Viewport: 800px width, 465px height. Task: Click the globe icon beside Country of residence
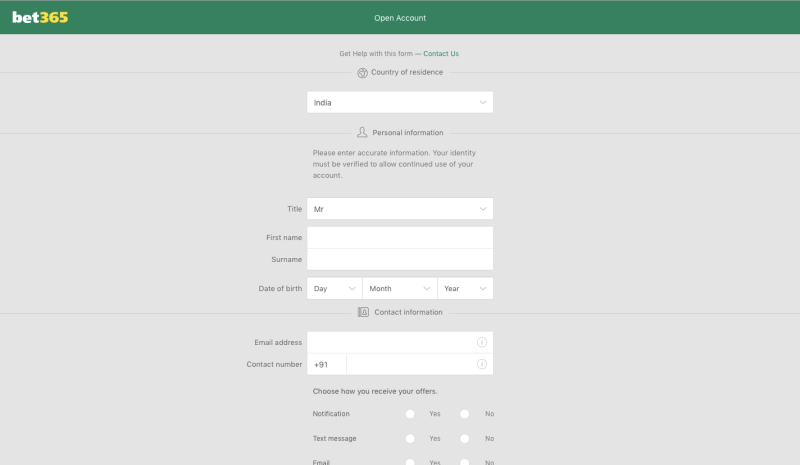[362, 73]
